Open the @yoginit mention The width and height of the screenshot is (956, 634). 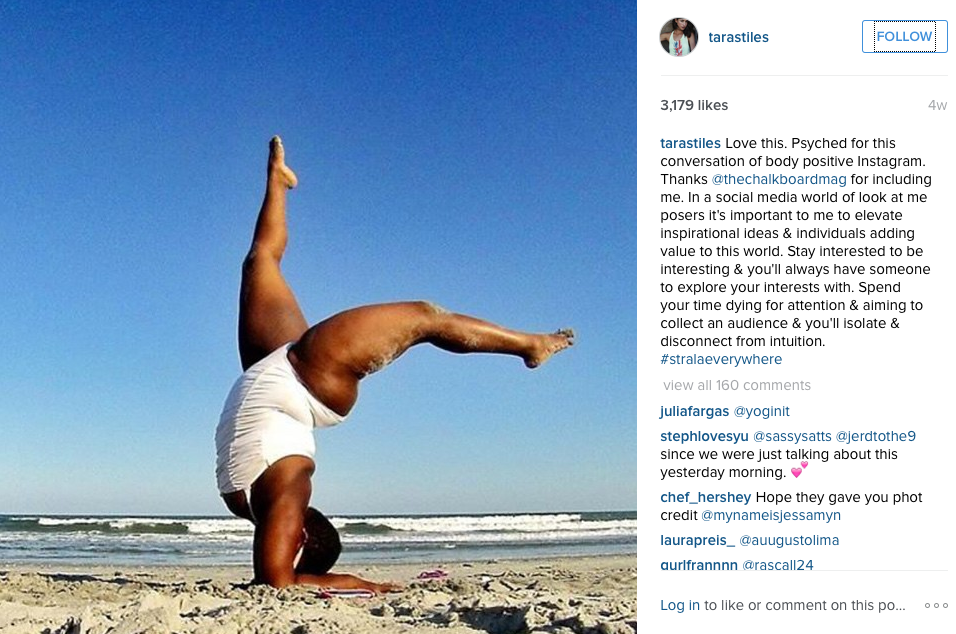click(762, 411)
